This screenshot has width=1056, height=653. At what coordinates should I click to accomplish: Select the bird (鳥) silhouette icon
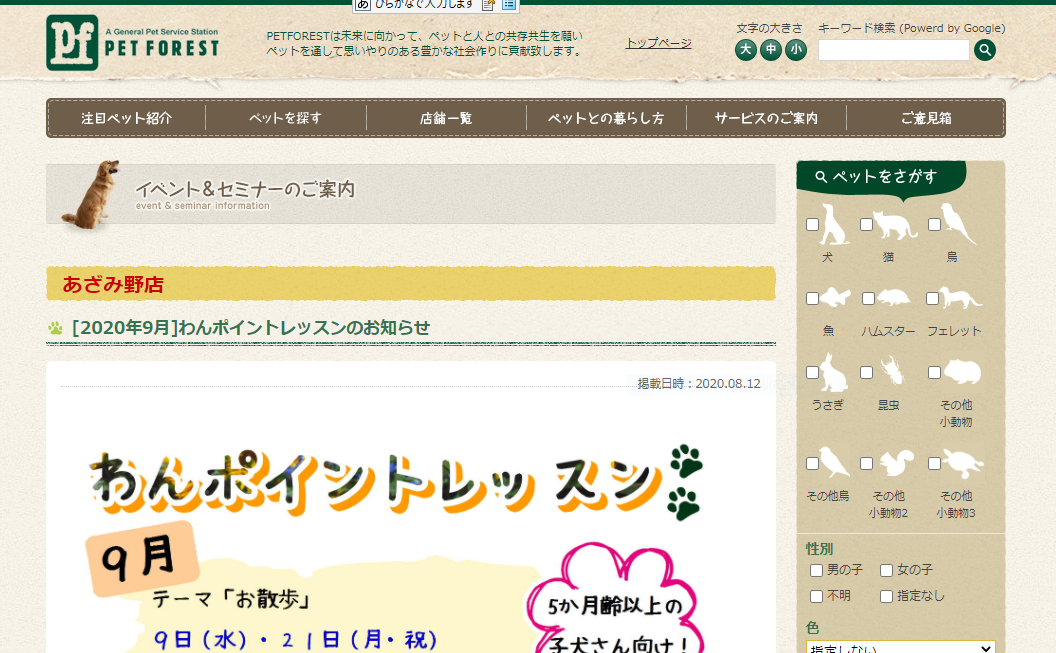(959, 224)
